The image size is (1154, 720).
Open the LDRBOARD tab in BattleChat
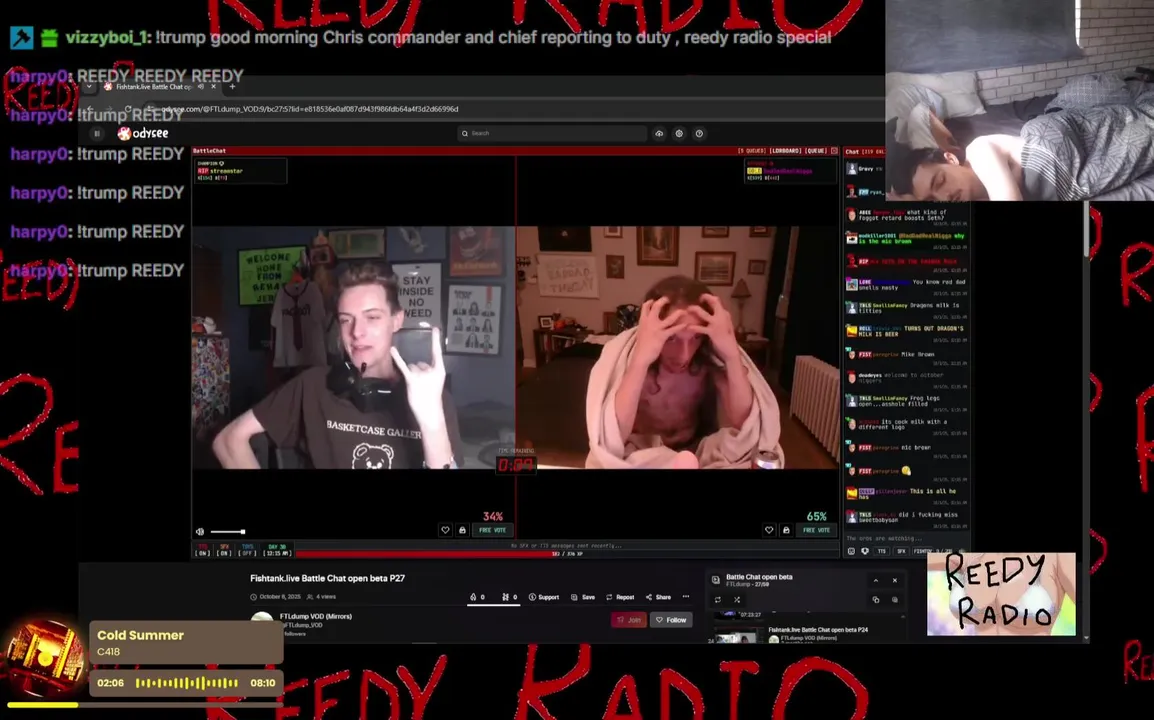pos(785,151)
